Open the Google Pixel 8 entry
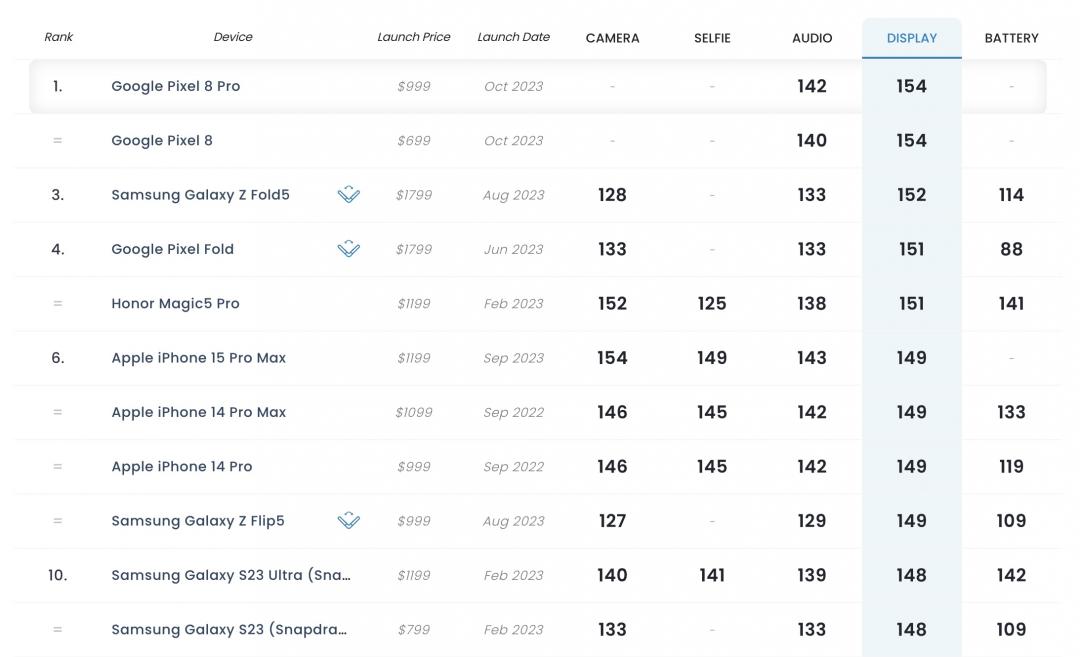 [x=162, y=141]
